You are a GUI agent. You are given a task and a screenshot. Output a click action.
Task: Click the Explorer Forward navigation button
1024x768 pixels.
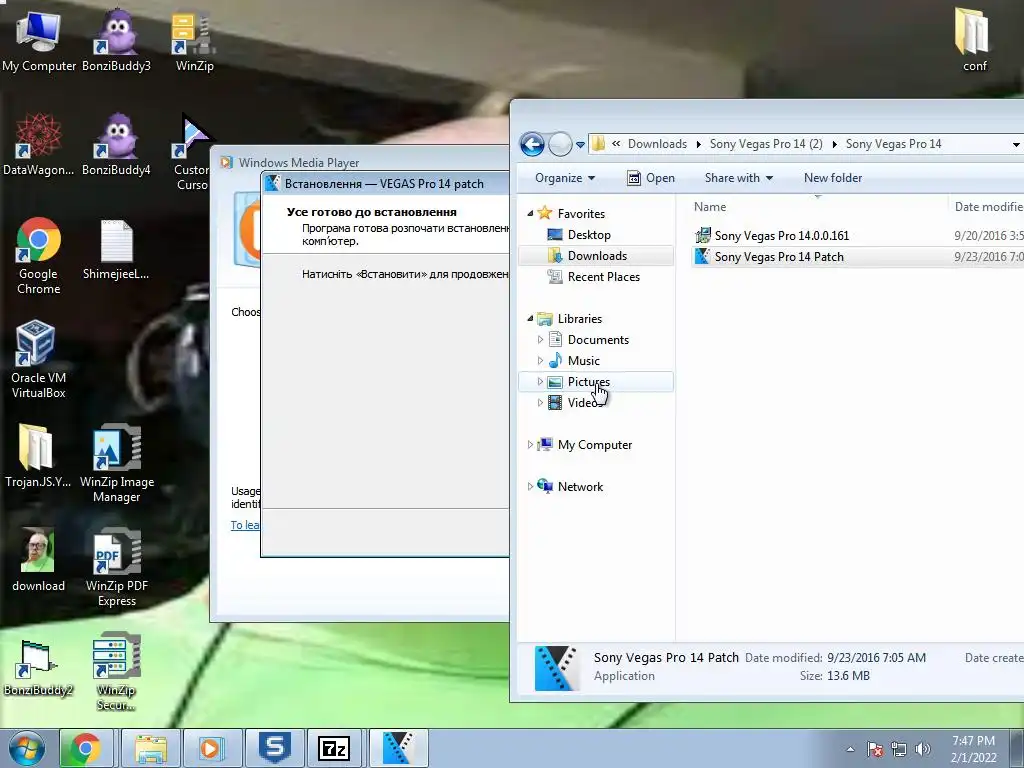(x=560, y=144)
